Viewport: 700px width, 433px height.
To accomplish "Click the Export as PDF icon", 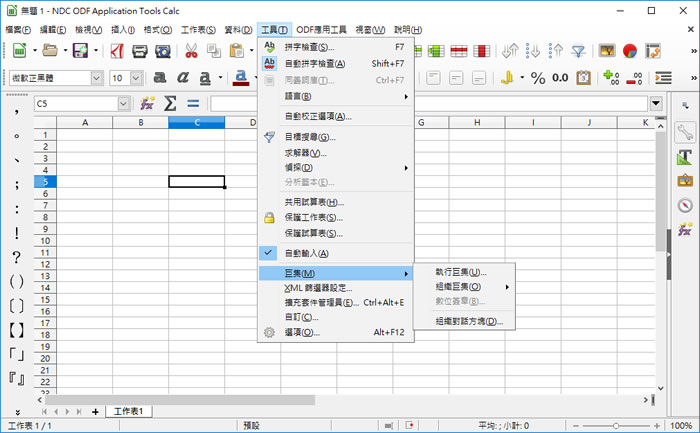I will coord(117,51).
